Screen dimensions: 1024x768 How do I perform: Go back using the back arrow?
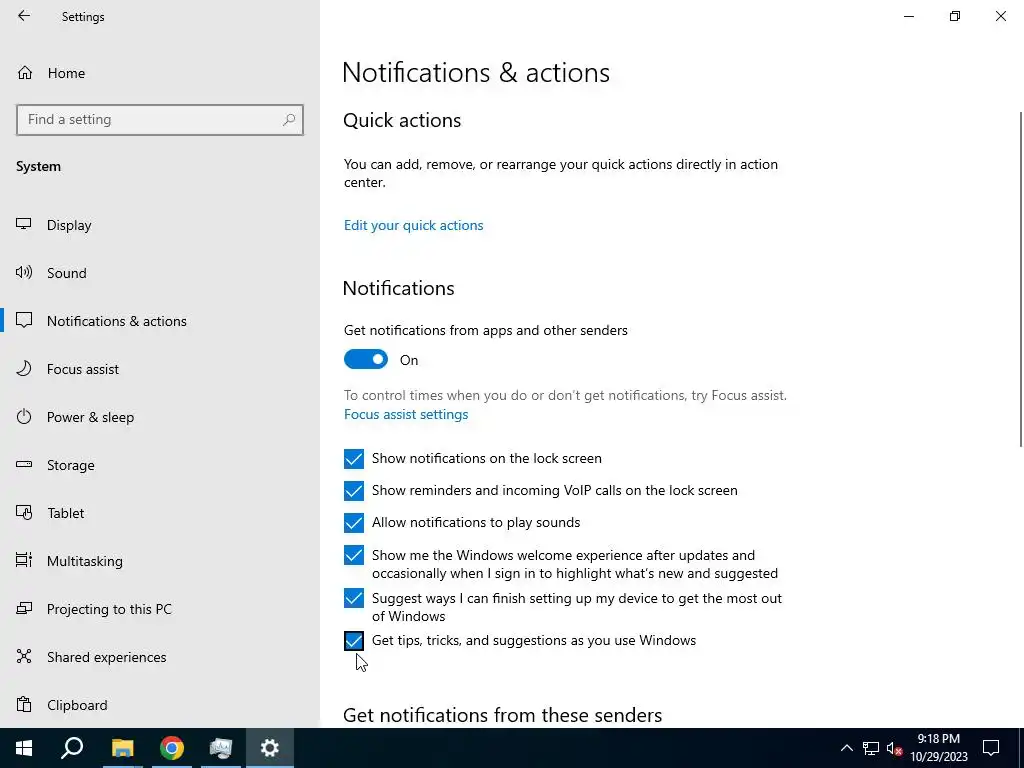(x=24, y=16)
